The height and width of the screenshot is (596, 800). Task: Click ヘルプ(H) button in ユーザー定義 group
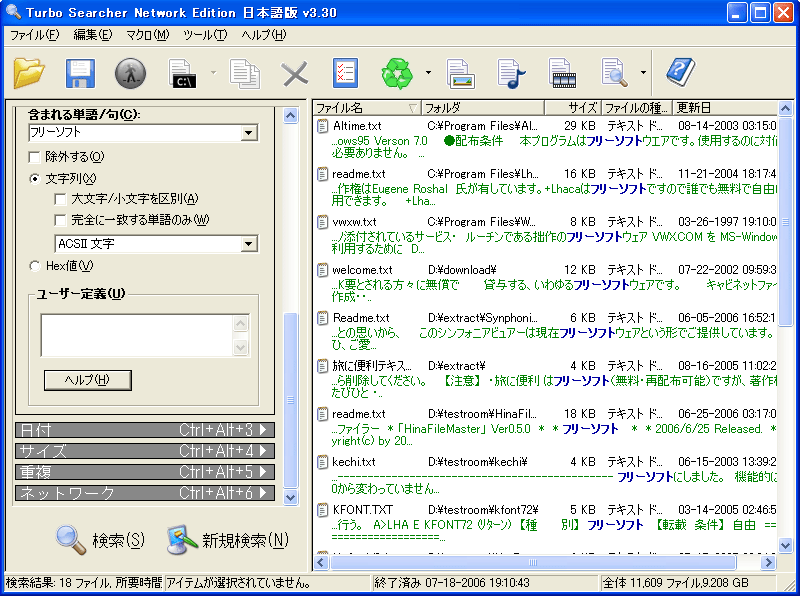[87, 380]
